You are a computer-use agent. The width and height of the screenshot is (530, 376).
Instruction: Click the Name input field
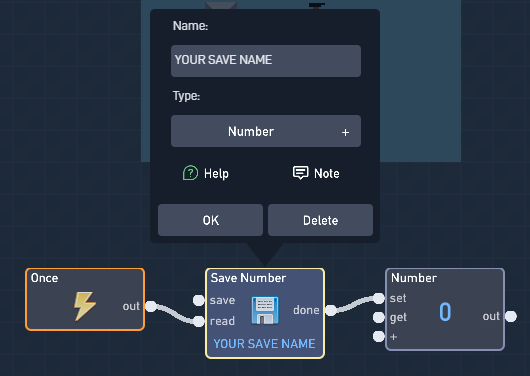click(266, 61)
